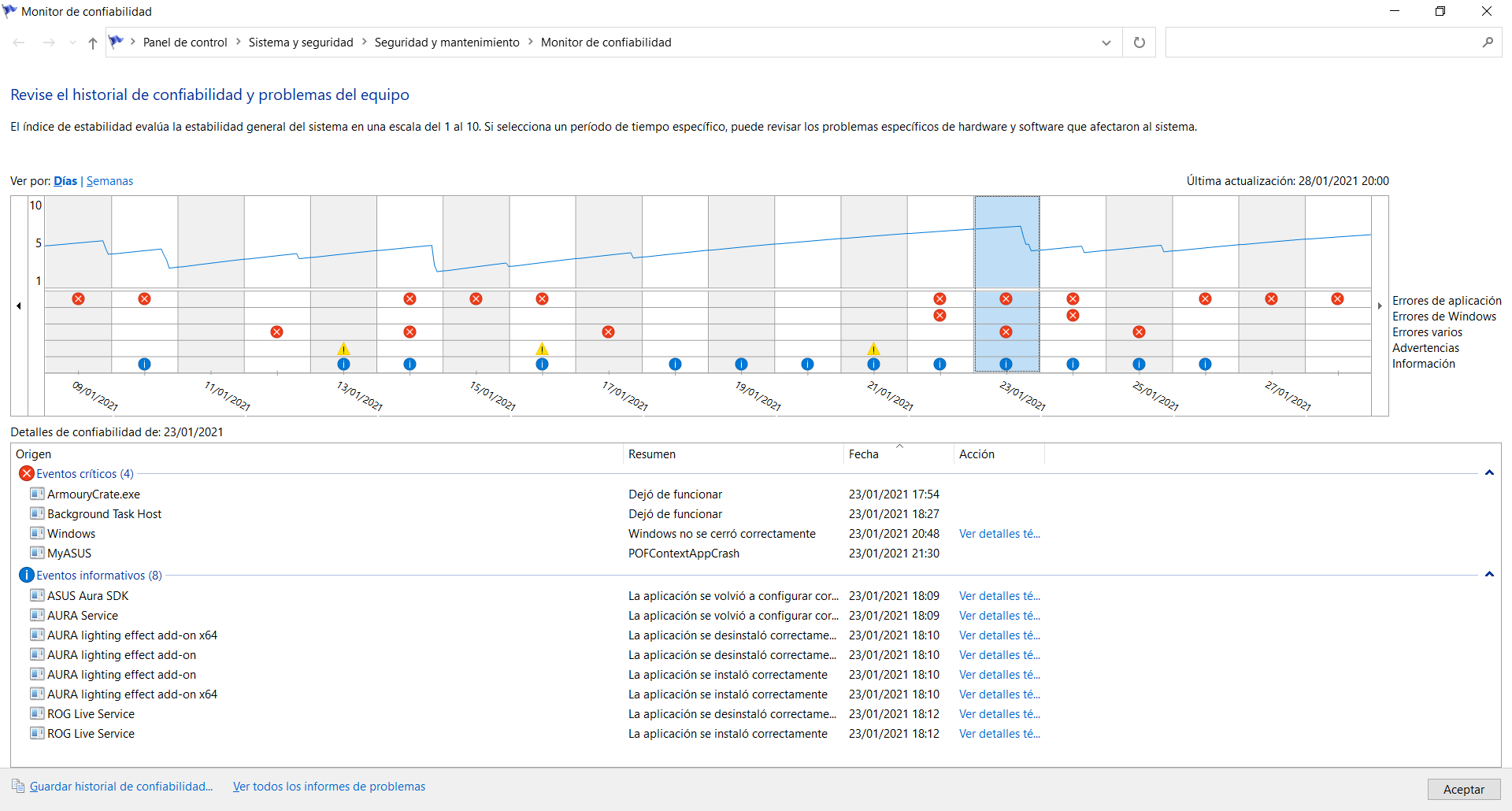
Task: Go to Sistema y seguridad breadcrumb
Action: 301,43
